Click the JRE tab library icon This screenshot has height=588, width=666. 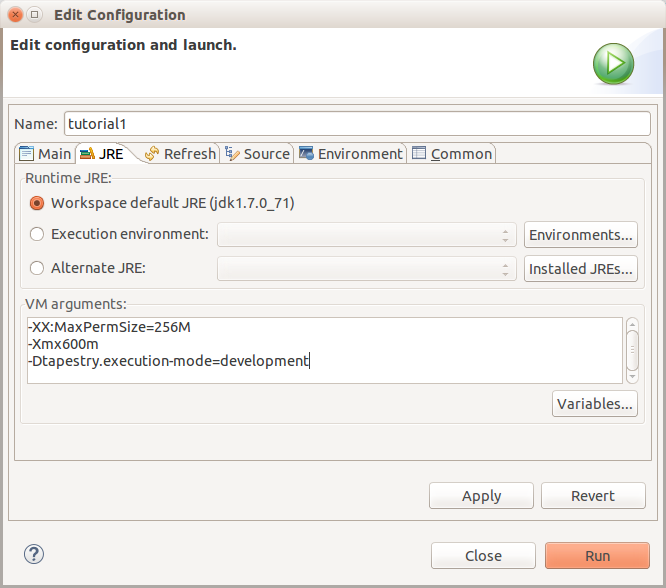87,153
